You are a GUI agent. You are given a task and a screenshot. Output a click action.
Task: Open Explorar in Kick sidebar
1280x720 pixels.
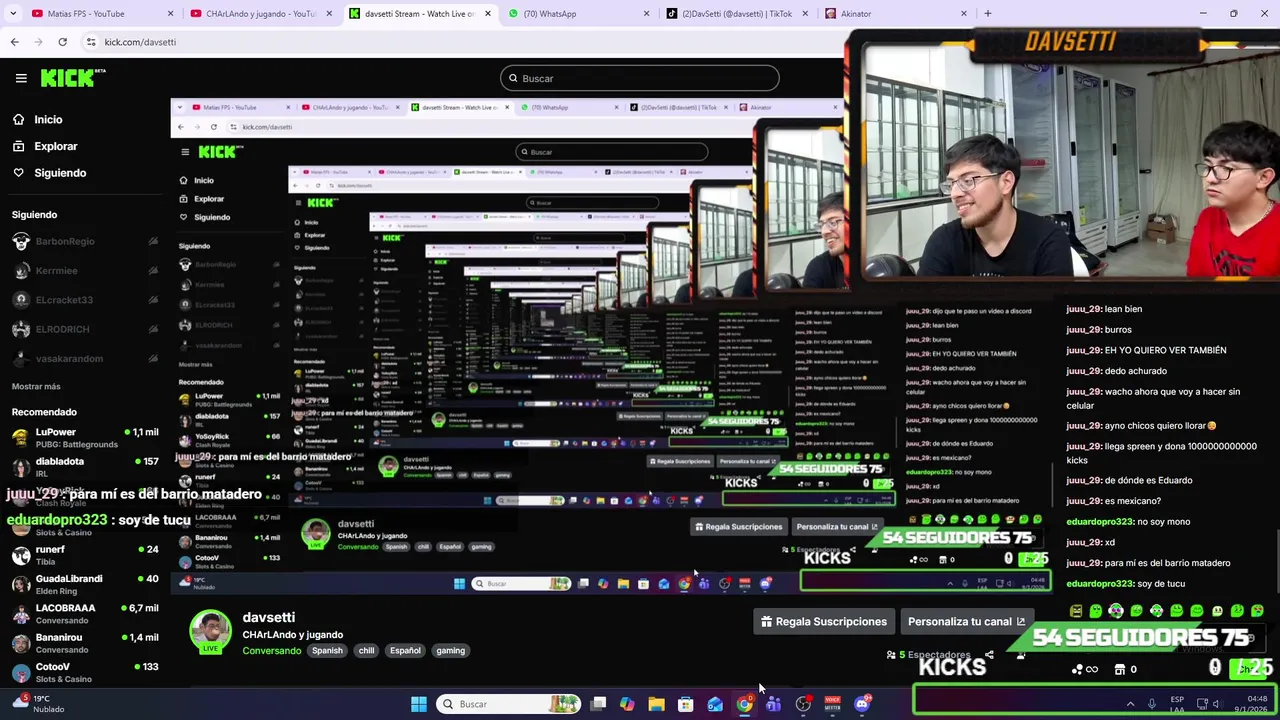tap(55, 146)
